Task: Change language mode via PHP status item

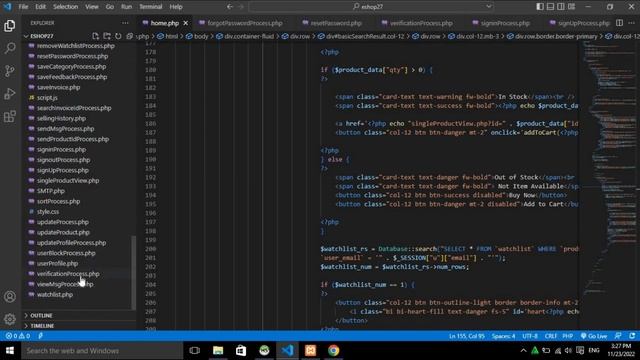Action: pyautogui.click(x=567, y=336)
